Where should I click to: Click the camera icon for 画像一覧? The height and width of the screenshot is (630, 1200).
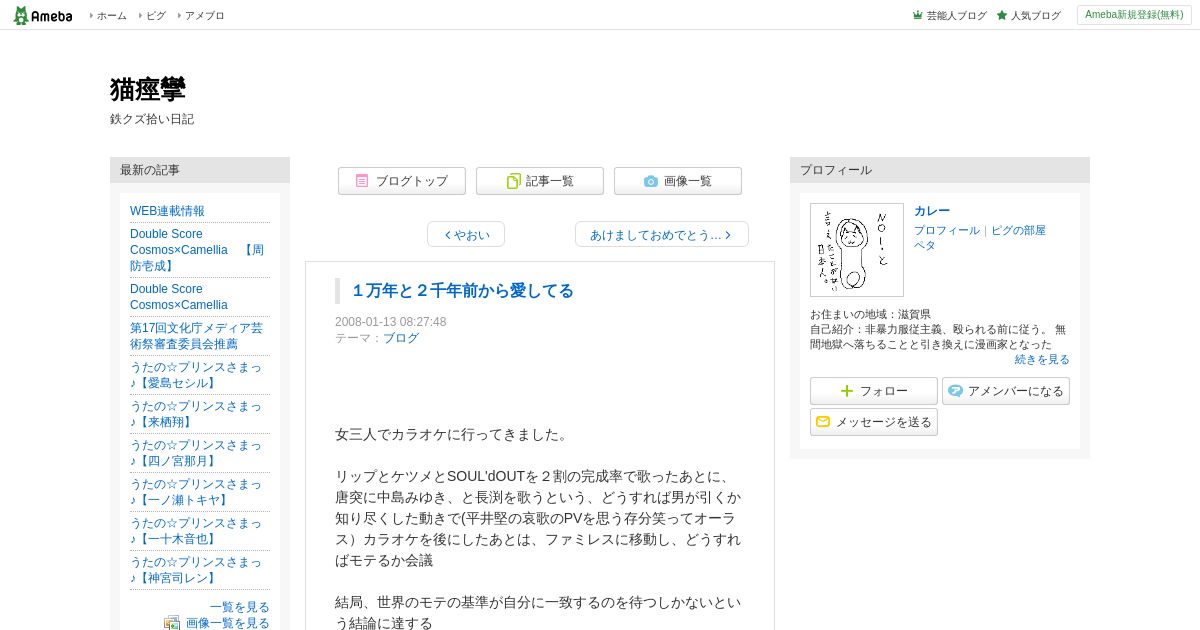click(651, 181)
